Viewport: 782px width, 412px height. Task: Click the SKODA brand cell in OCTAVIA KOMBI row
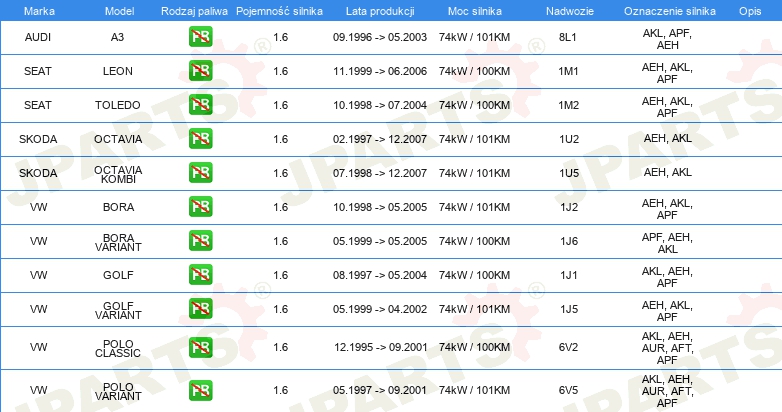pyautogui.click(x=38, y=173)
